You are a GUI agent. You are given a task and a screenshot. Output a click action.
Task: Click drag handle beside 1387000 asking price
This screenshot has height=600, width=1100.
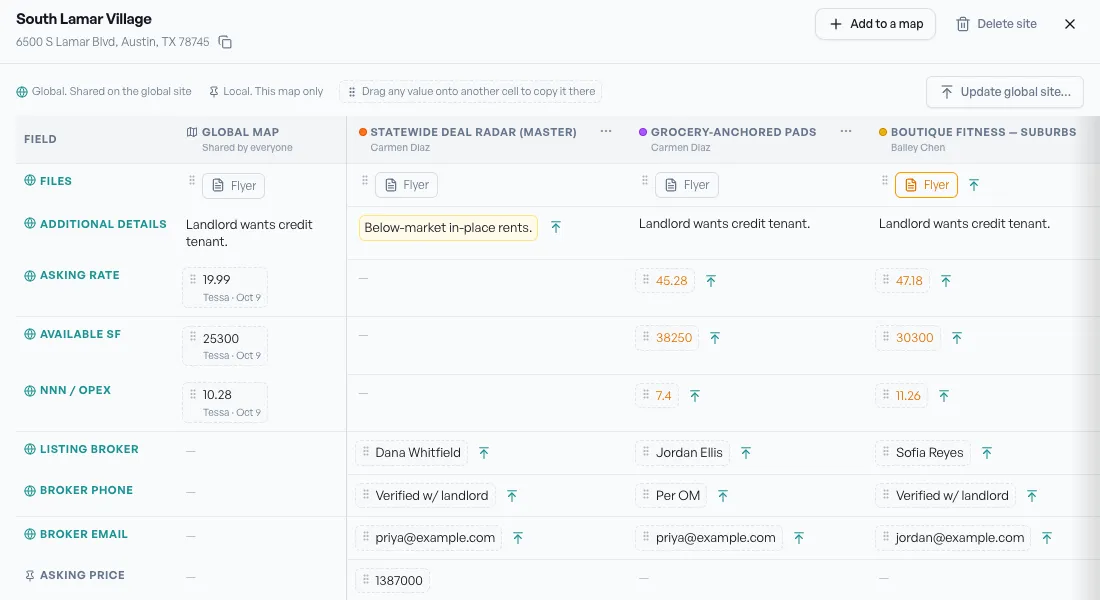(x=365, y=580)
